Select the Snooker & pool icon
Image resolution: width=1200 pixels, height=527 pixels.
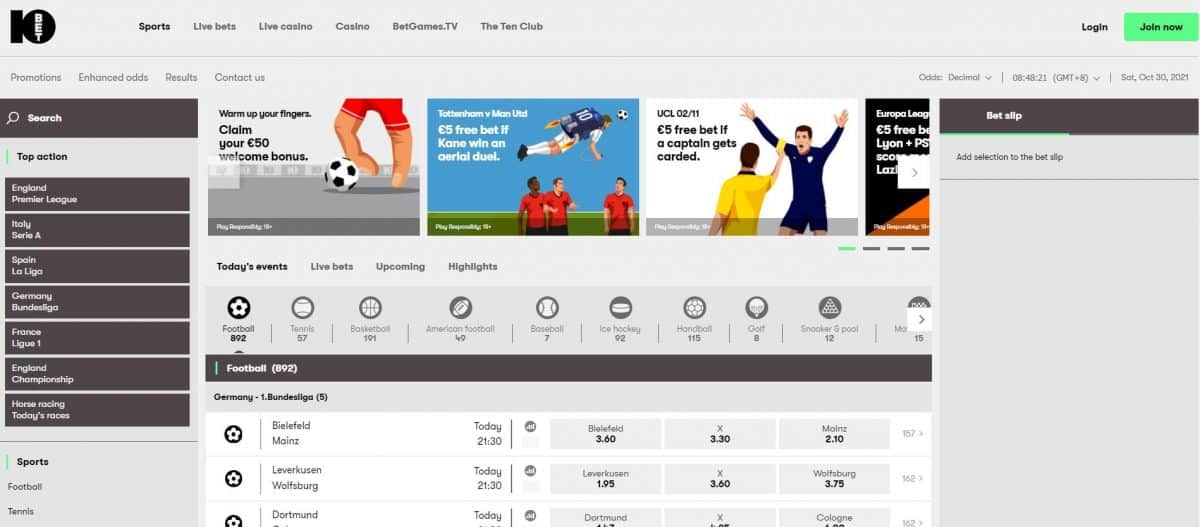coord(830,308)
